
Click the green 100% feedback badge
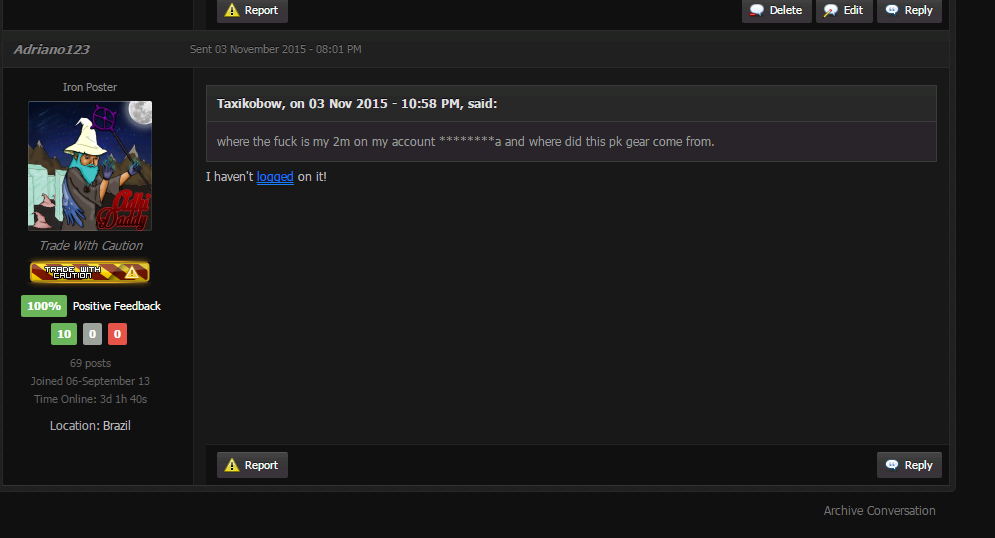(x=44, y=306)
